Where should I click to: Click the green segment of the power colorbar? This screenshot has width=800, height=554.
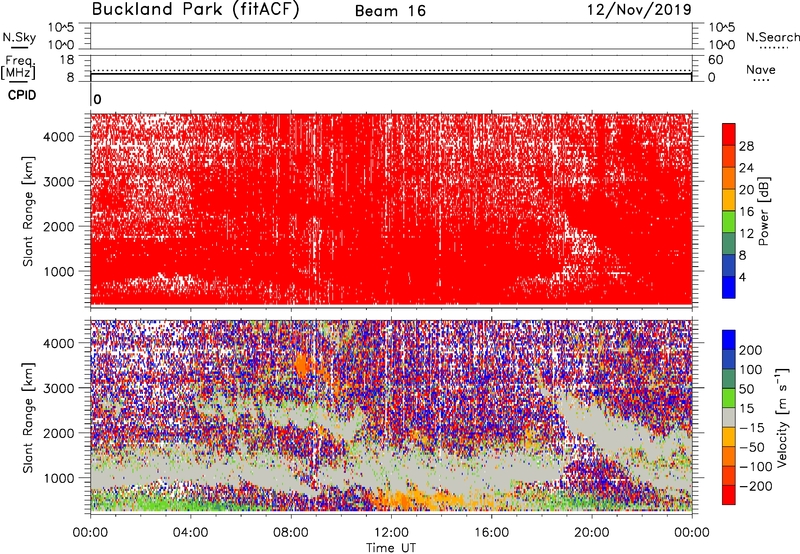pos(729,222)
